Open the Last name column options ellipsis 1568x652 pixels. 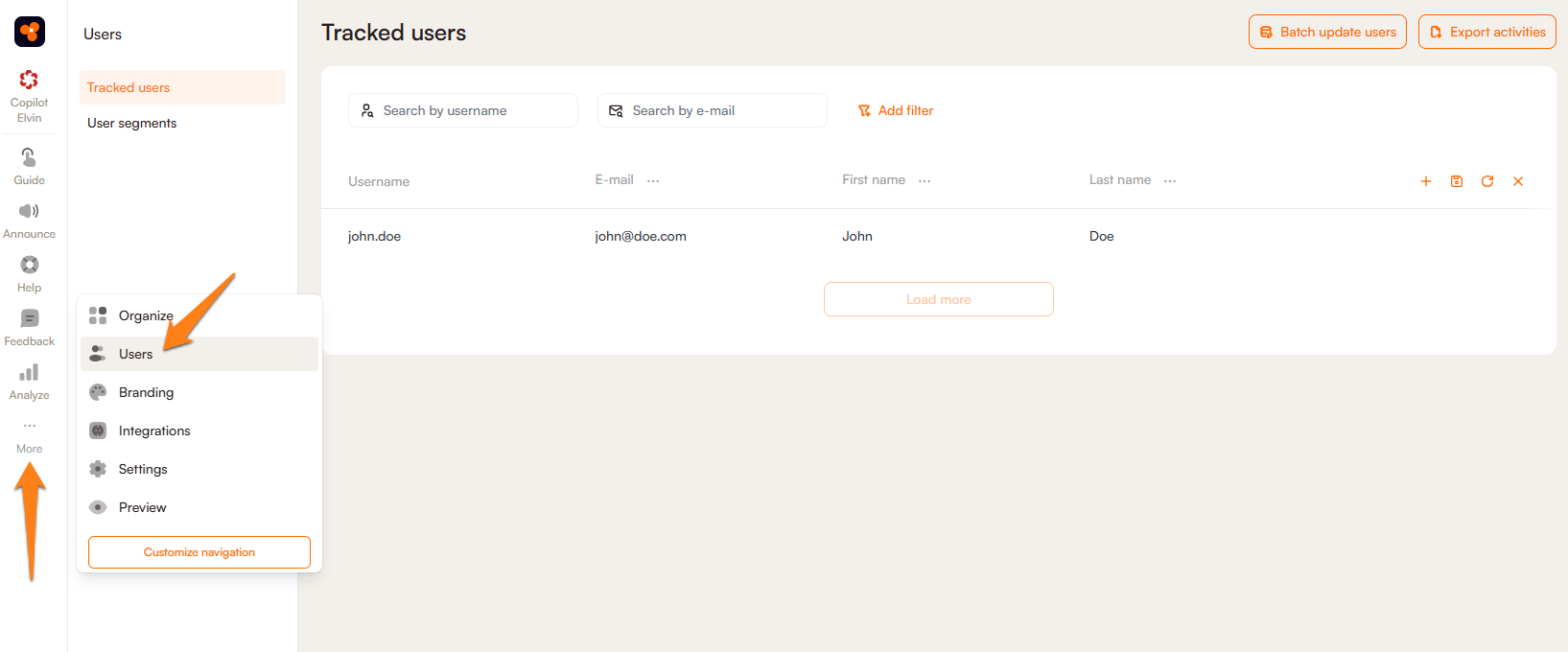(1170, 180)
